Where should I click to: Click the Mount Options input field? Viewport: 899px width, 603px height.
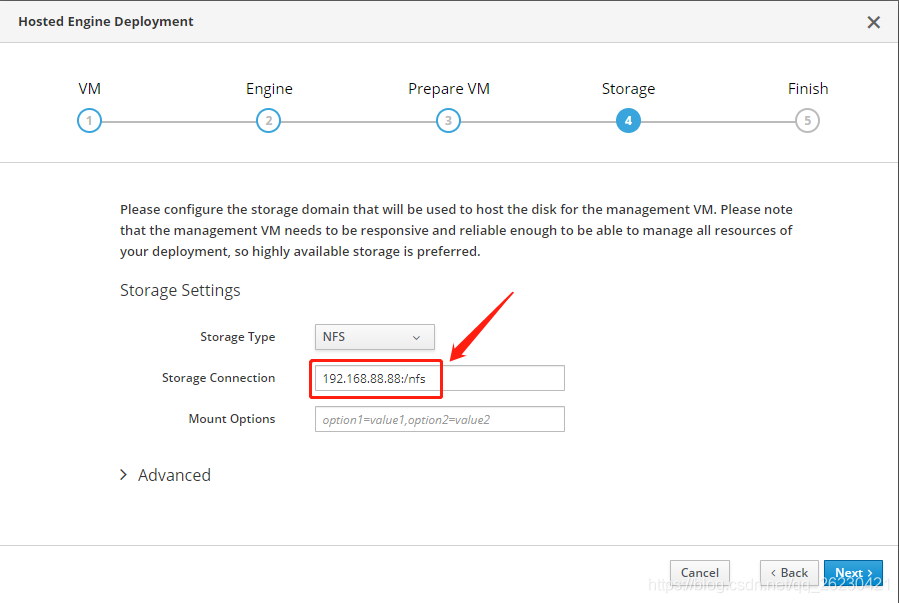pos(439,418)
